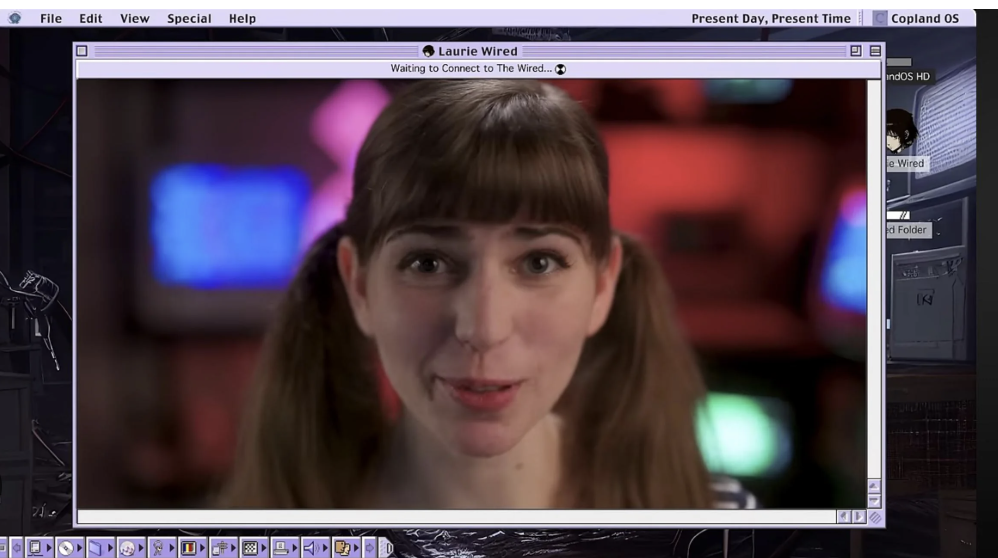Click the signpost location manager module
This screenshot has width=998, height=558.
point(220,547)
